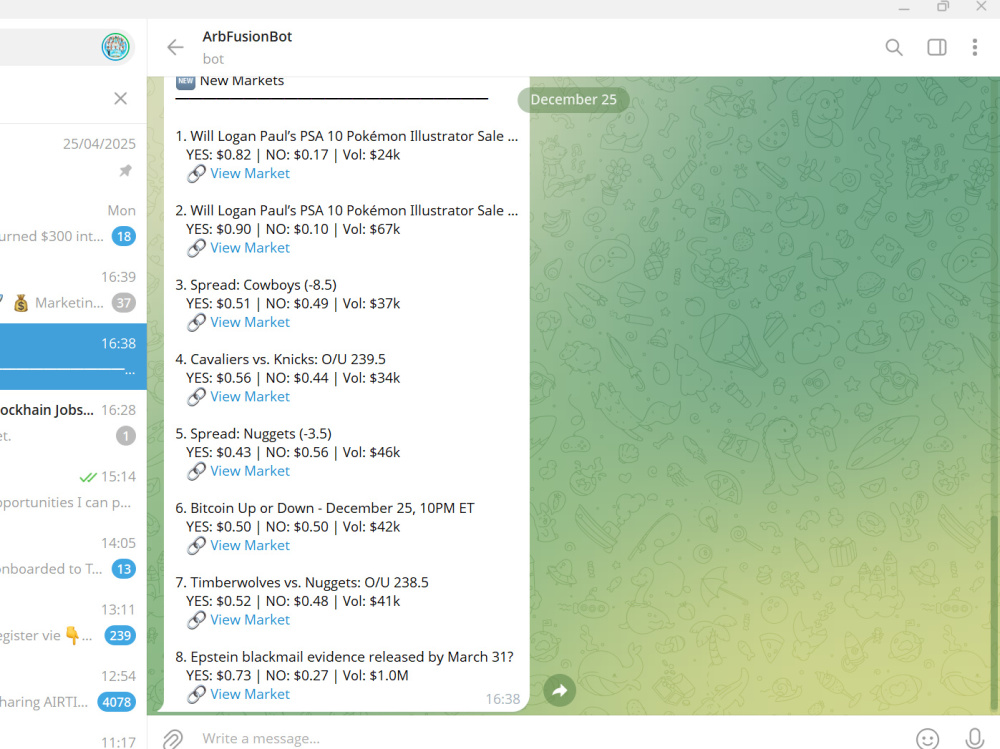
Task: Open the December 25 date badge
Action: click(x=573, y=99)
